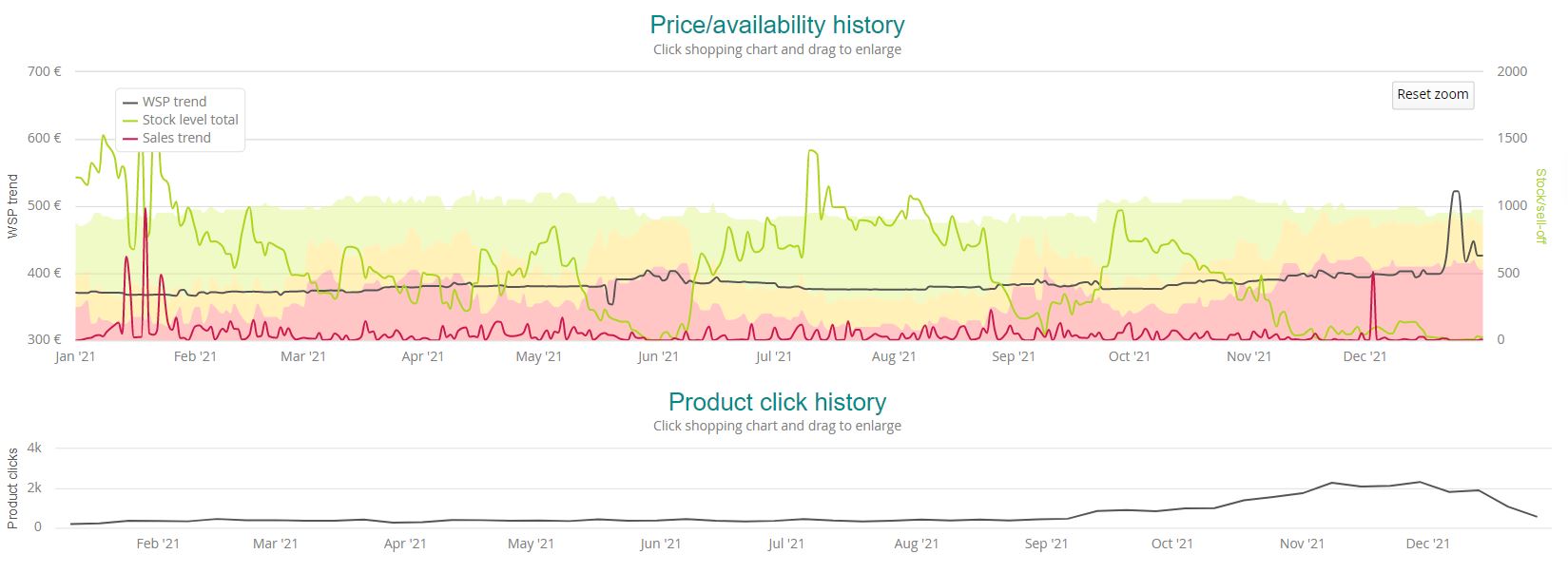Click the product clicks peak near Dec '21

(x=1420, y=482)
